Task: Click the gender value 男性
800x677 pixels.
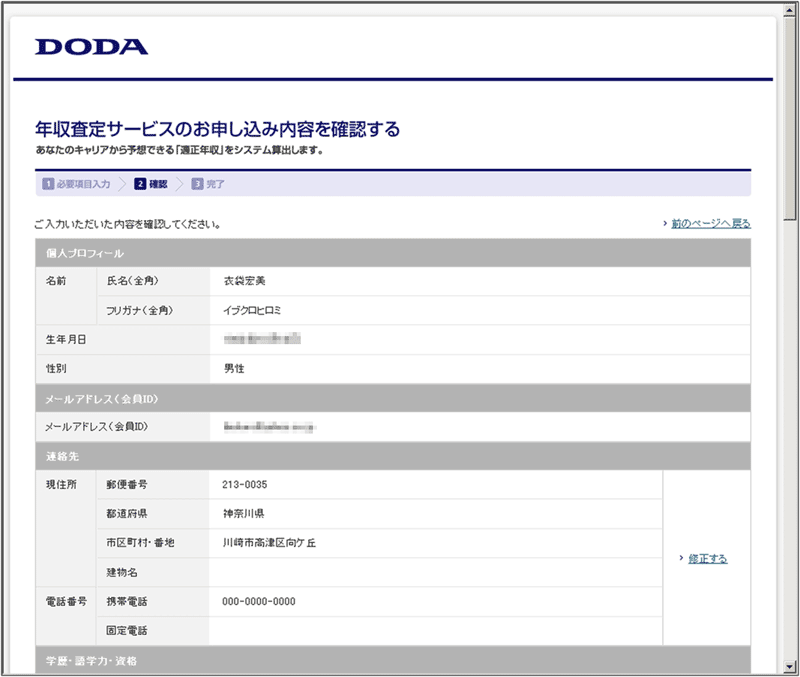Action: point(234,369)
